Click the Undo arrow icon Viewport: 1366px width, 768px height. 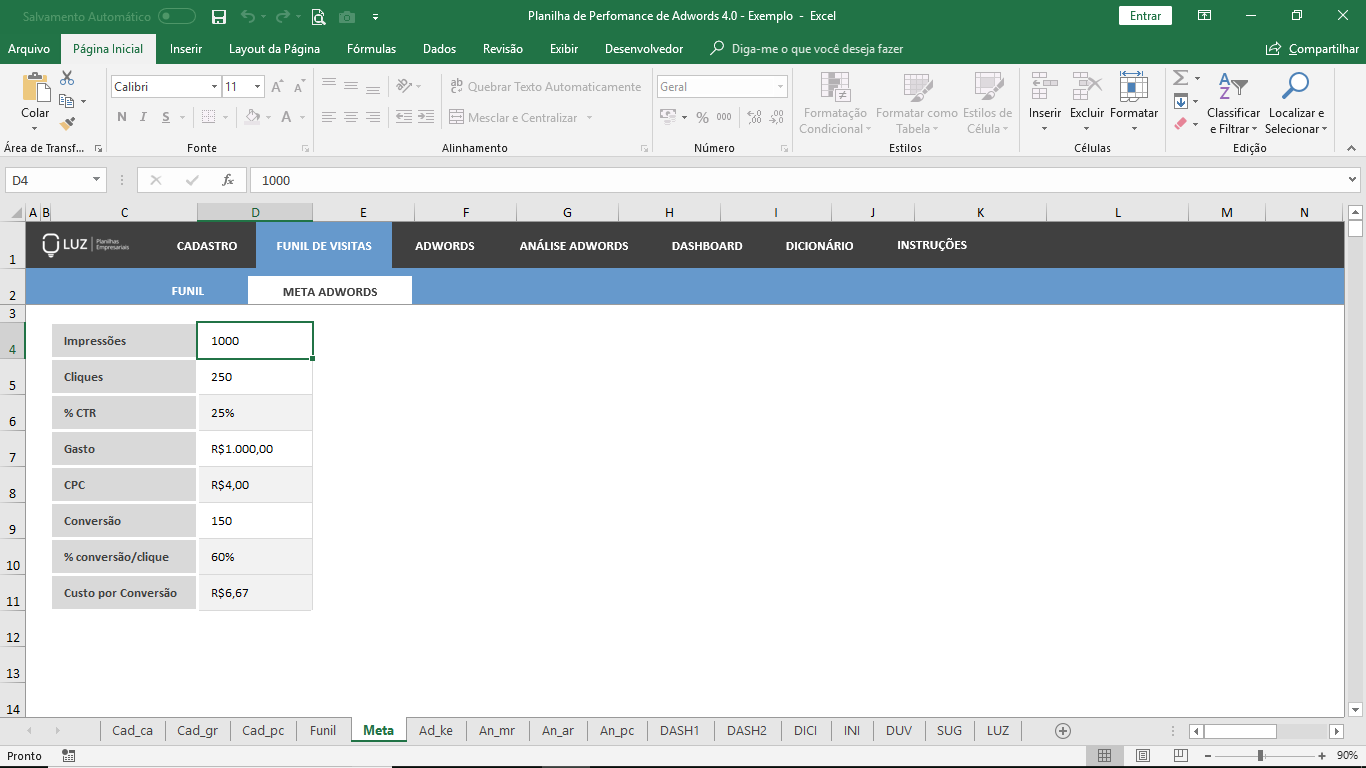248,16
